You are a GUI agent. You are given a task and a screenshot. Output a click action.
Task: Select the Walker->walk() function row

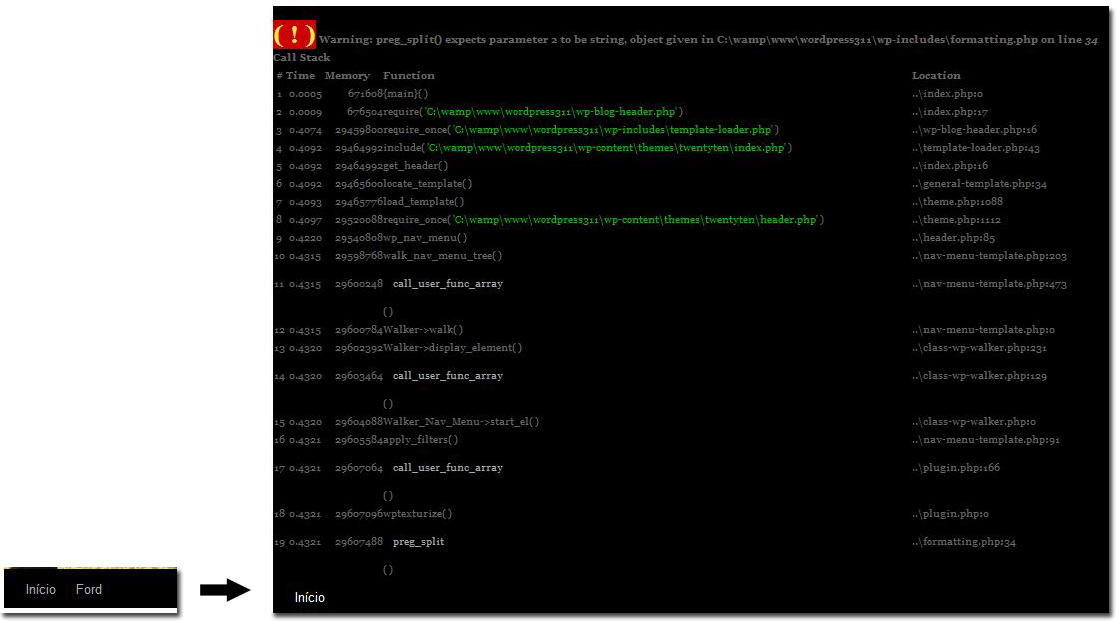(x=423, y=330)
